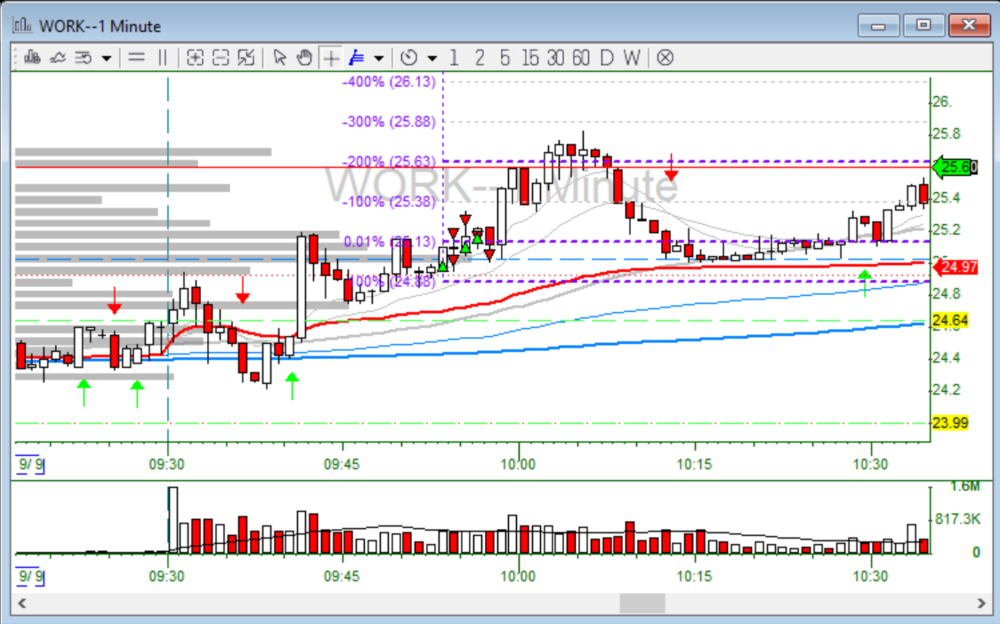Select the hand pan tool
This screenshot has width=1000, height=624.
(304, 57)
